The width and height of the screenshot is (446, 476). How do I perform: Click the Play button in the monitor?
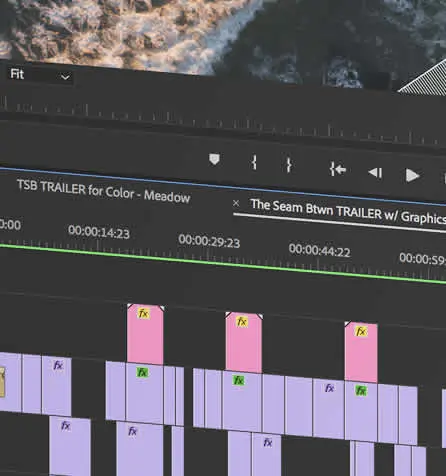point(412,175)
